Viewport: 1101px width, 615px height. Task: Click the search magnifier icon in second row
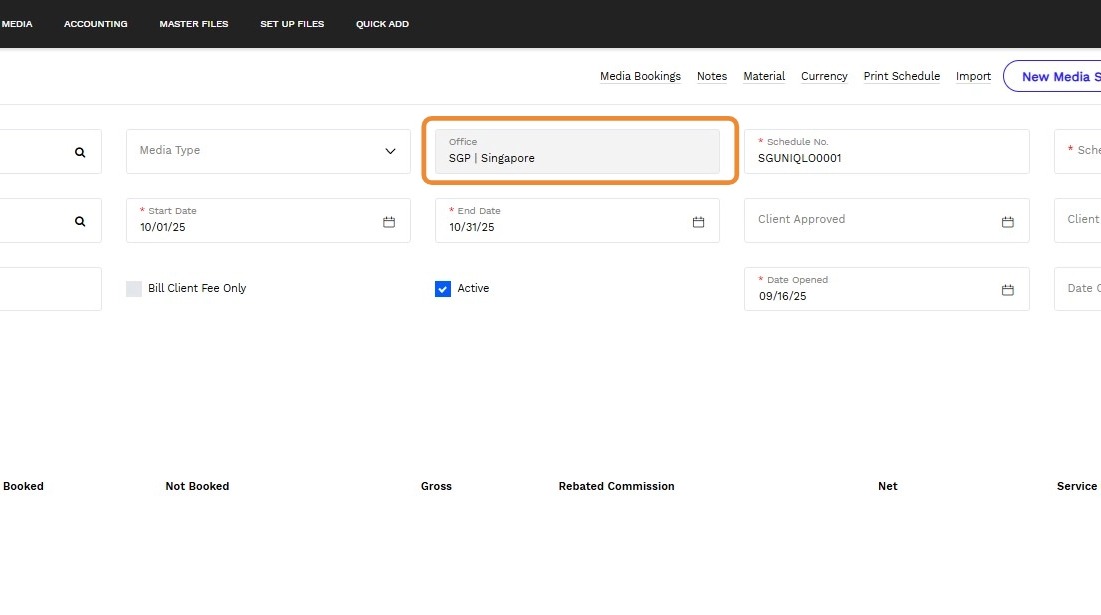80,221
